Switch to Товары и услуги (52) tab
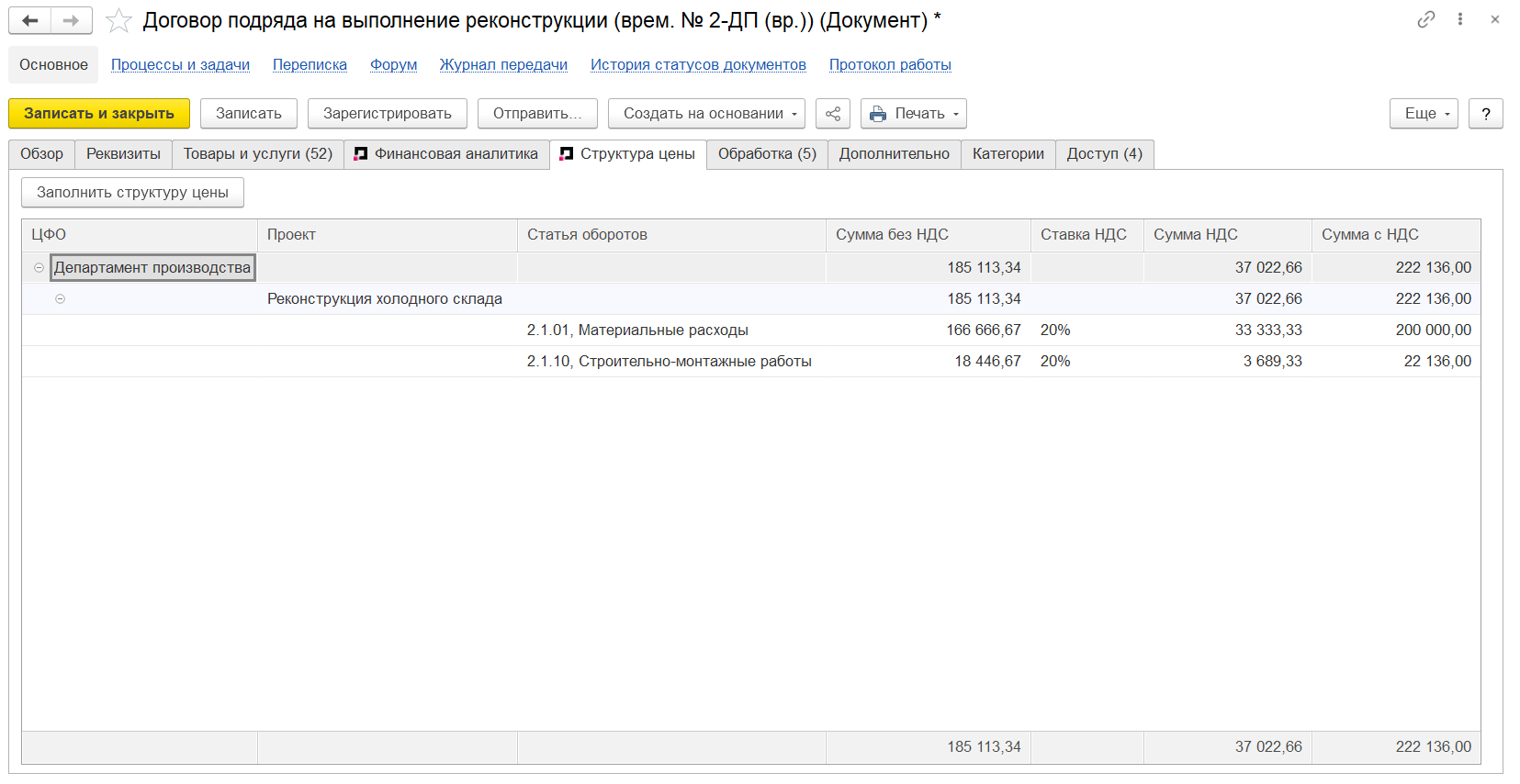Screen dimensions: 1520x784 [258, 154]
